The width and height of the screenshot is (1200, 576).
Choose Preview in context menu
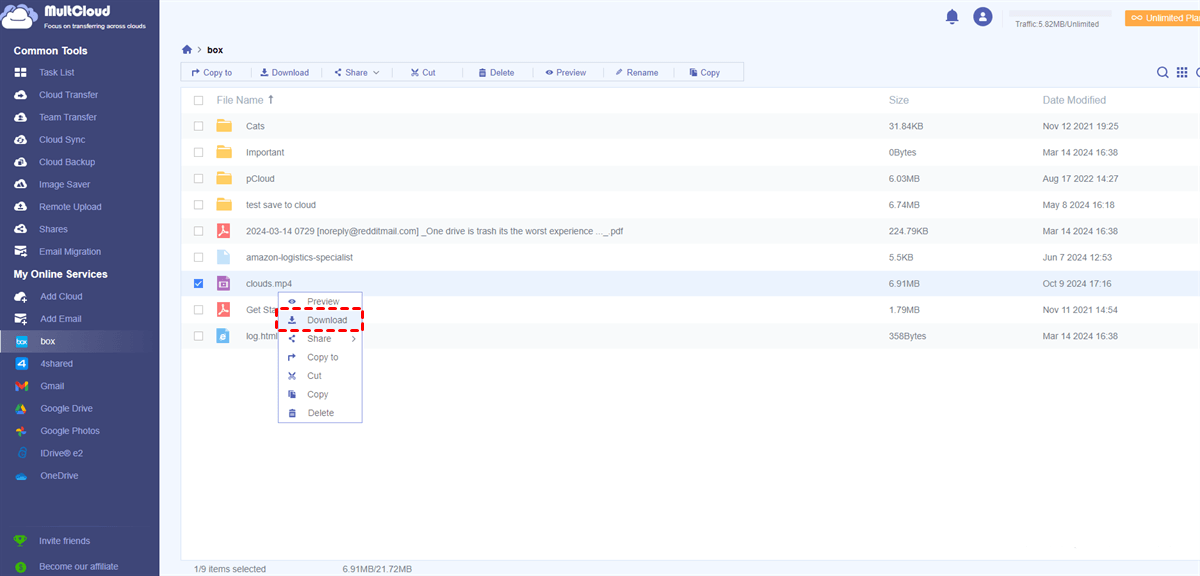[x=320, y=302]
